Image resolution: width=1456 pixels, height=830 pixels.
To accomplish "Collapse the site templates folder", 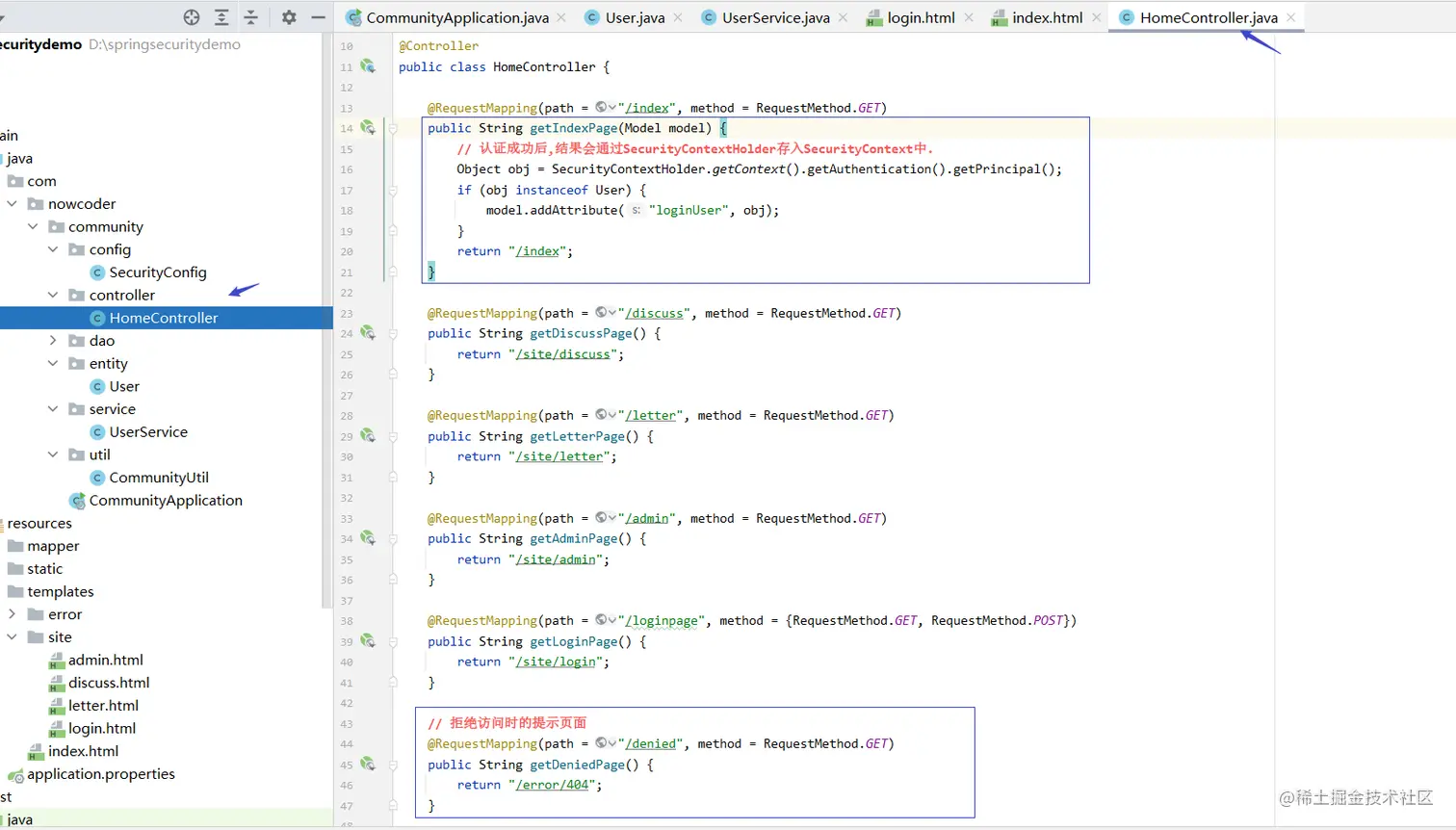I will click(13, 637).
